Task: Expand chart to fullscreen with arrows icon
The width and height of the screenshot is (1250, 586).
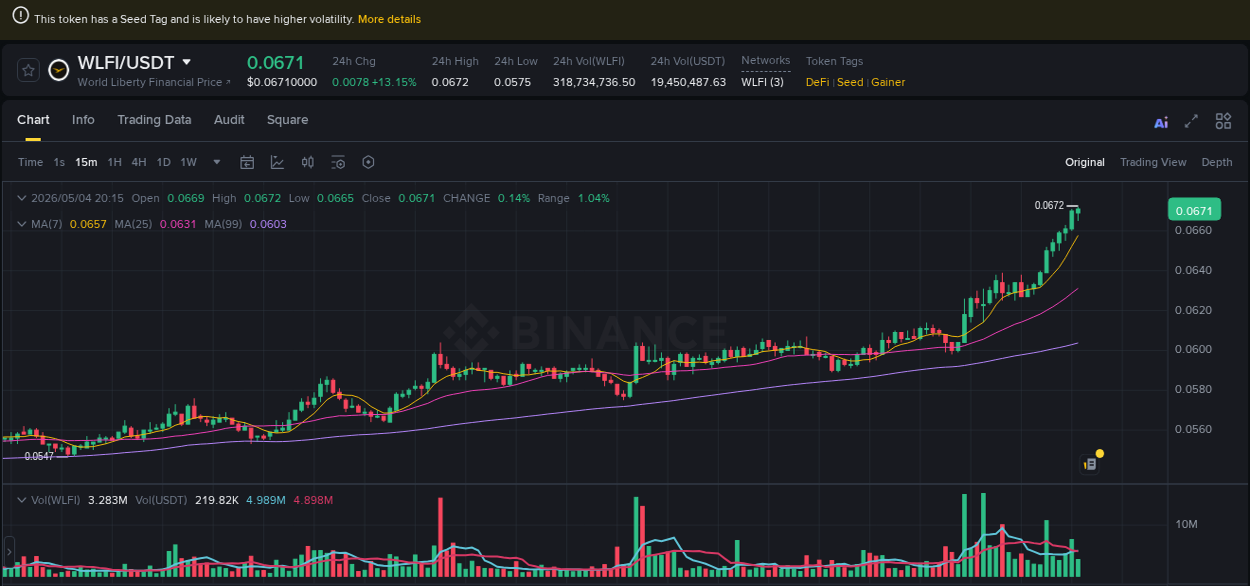Action: pos(1191,121)
